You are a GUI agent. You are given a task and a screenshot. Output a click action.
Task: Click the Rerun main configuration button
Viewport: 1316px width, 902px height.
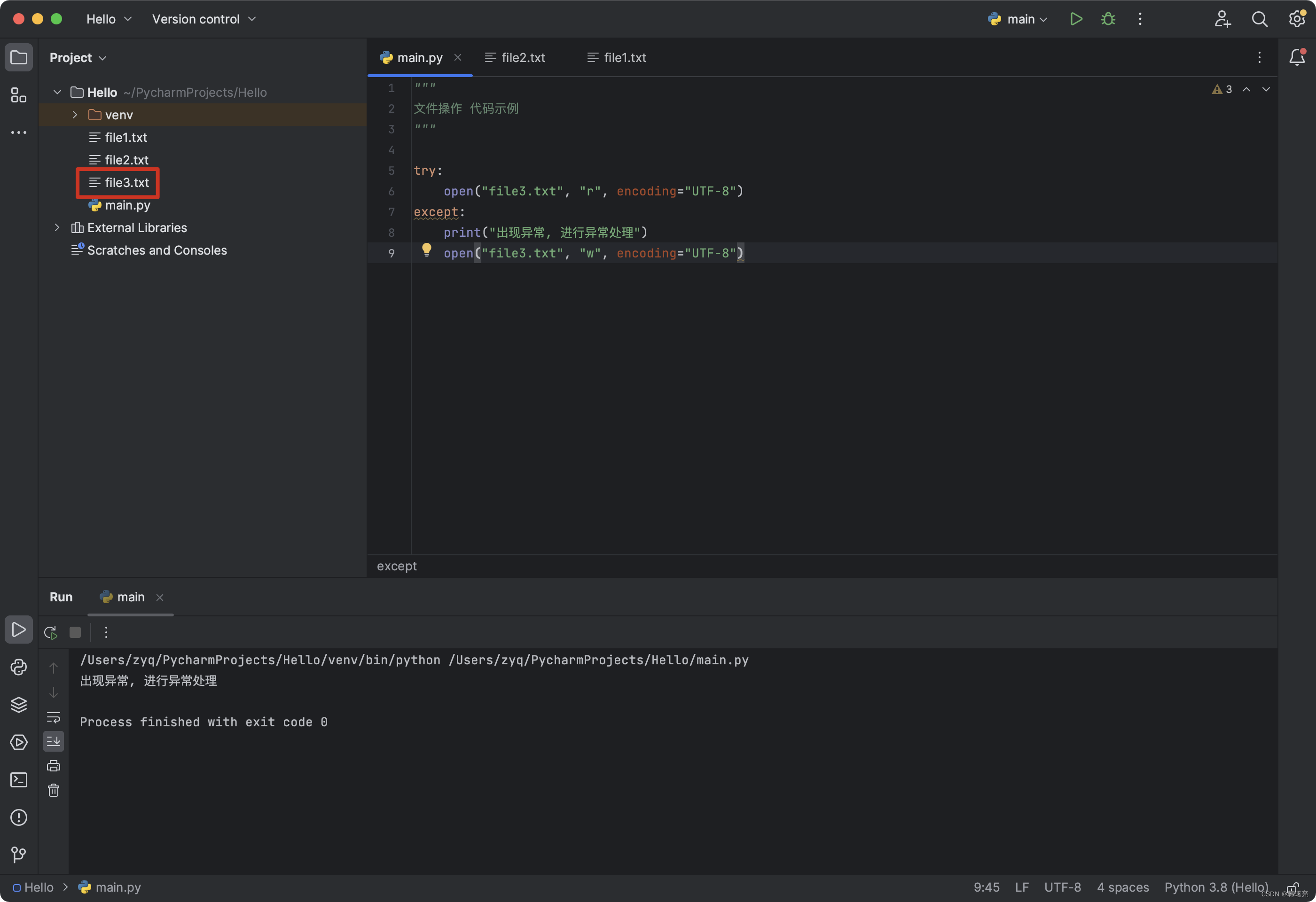[x=51, y=631]
